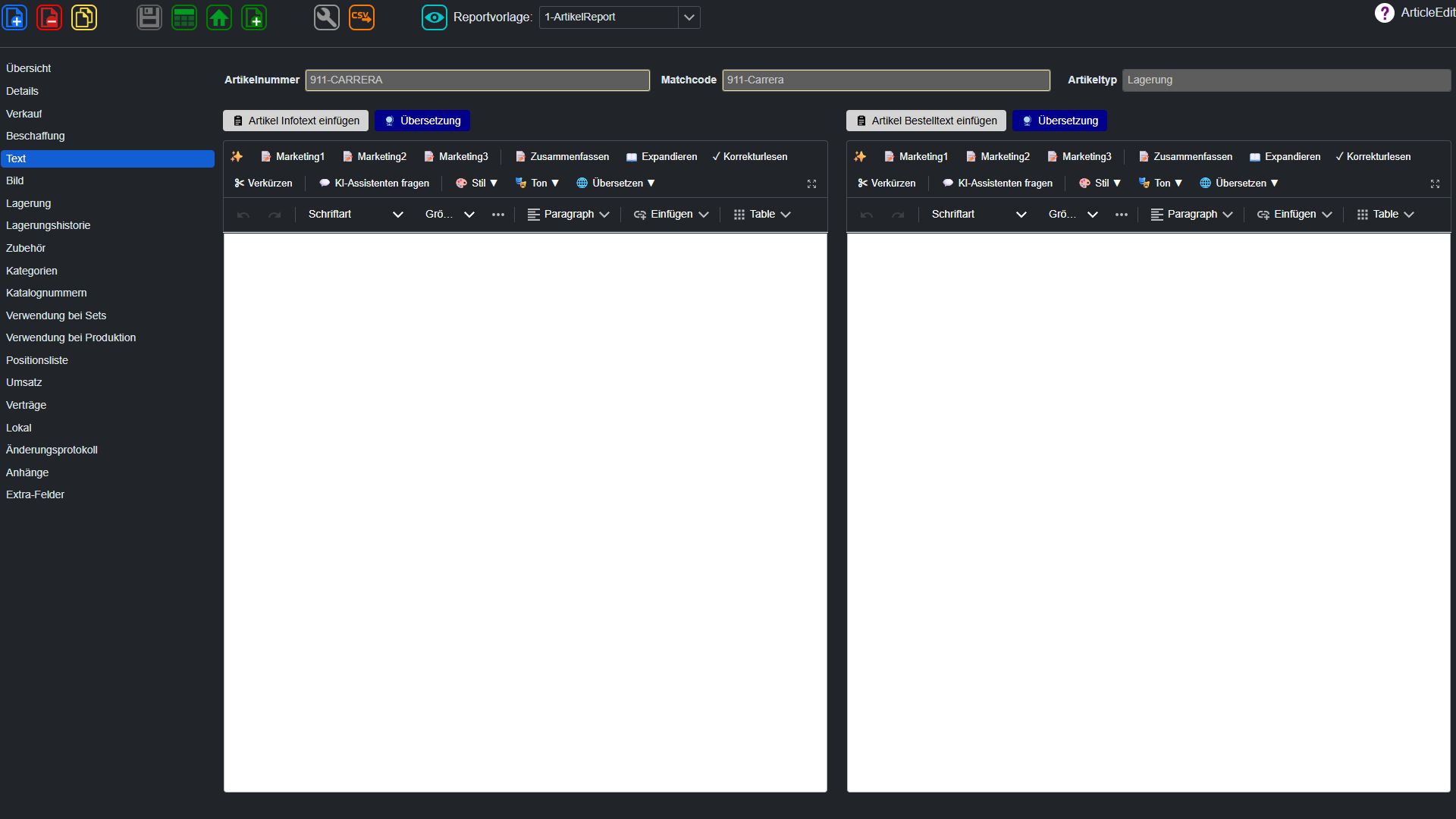Click Zusammenfassen in right editor toolbar
The image size is (1456, 819).
coord(1185,156)
